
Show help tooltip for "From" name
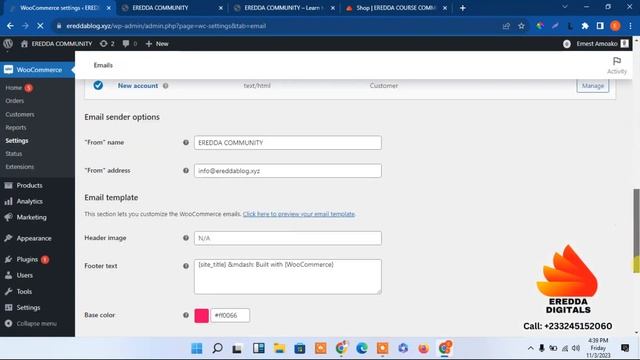[x=186, y=142]
